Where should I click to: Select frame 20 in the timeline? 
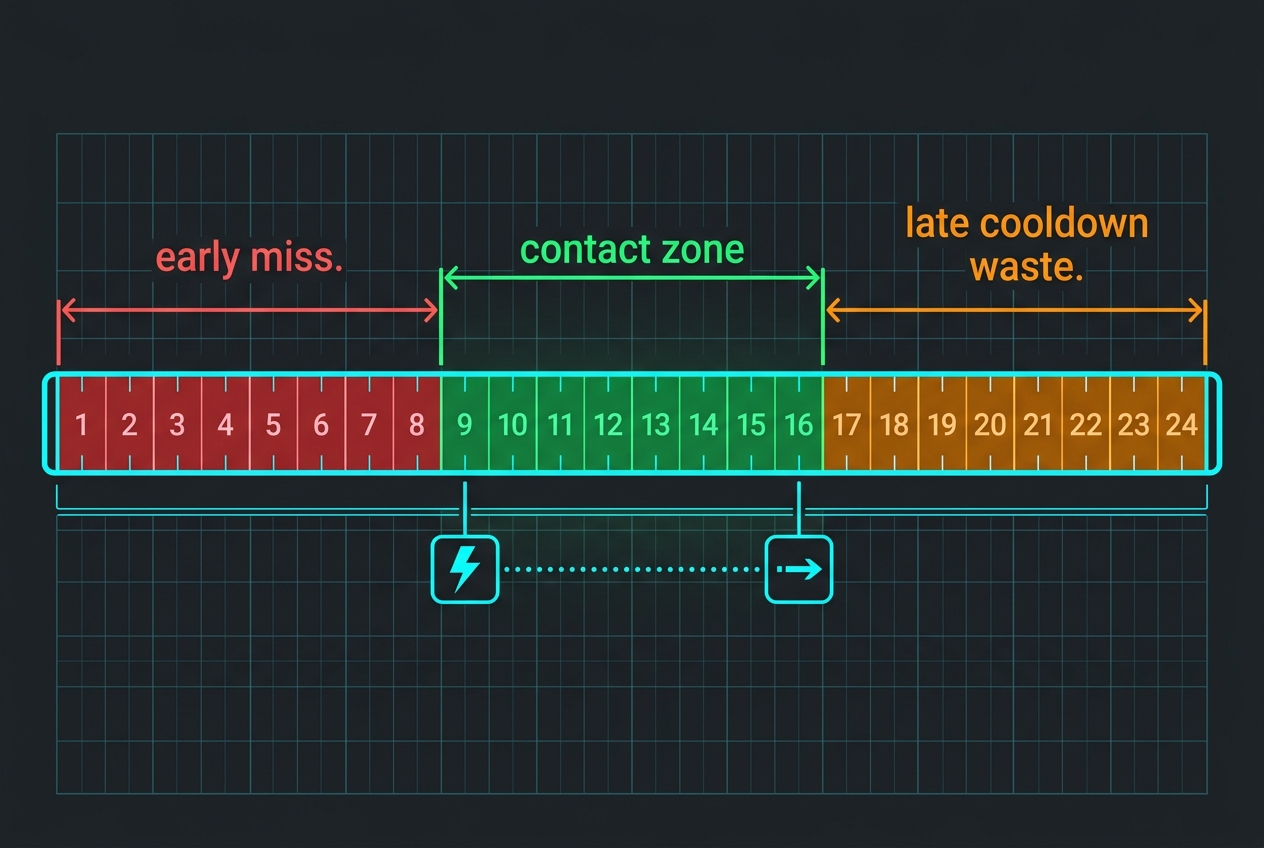point(990,424)
